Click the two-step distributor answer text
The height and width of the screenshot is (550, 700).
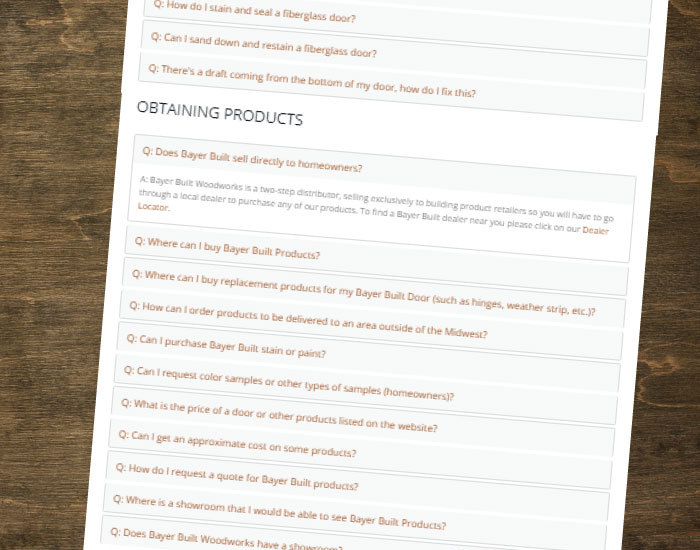[376, 204]
